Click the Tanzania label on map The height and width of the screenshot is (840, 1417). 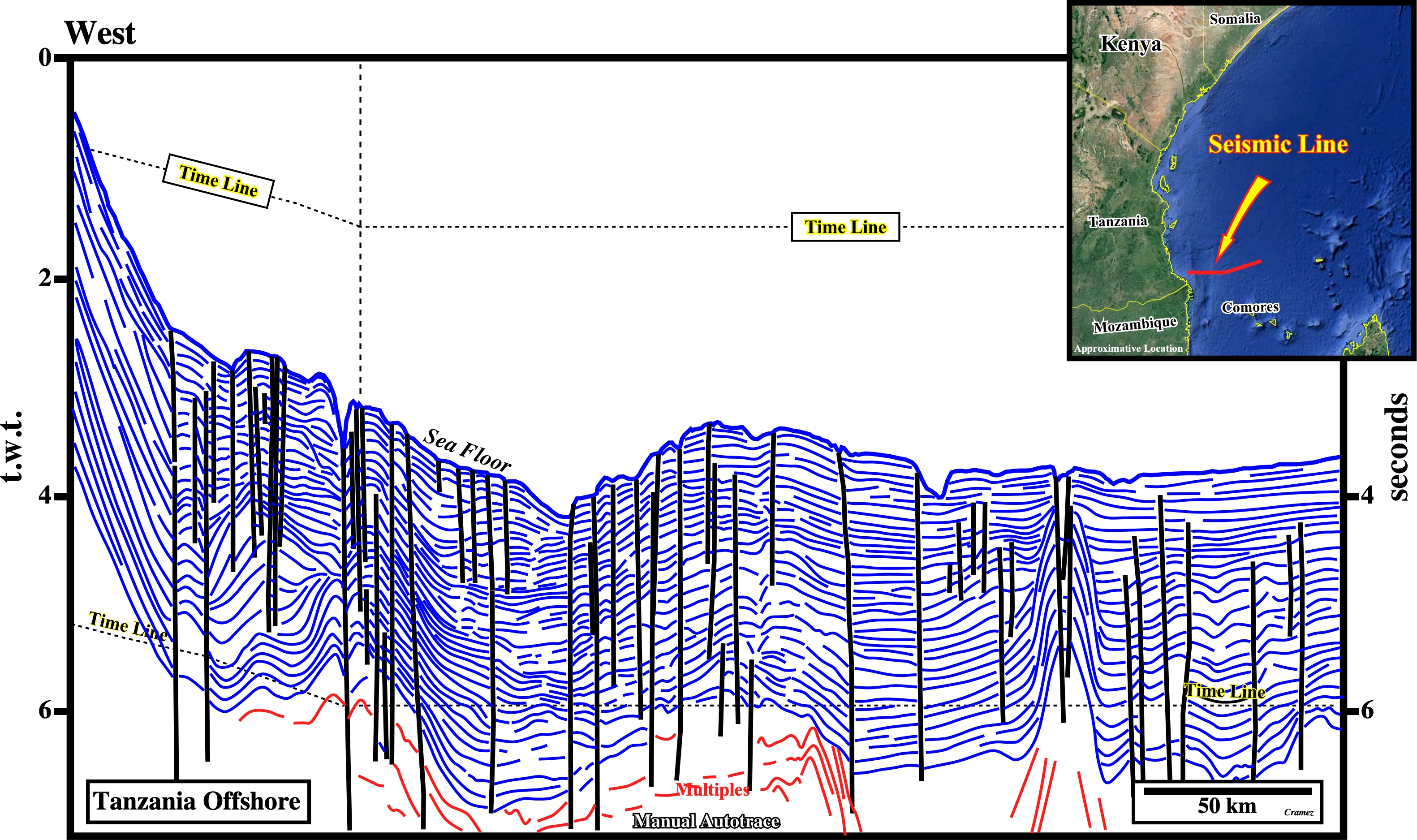point(1118,221)
